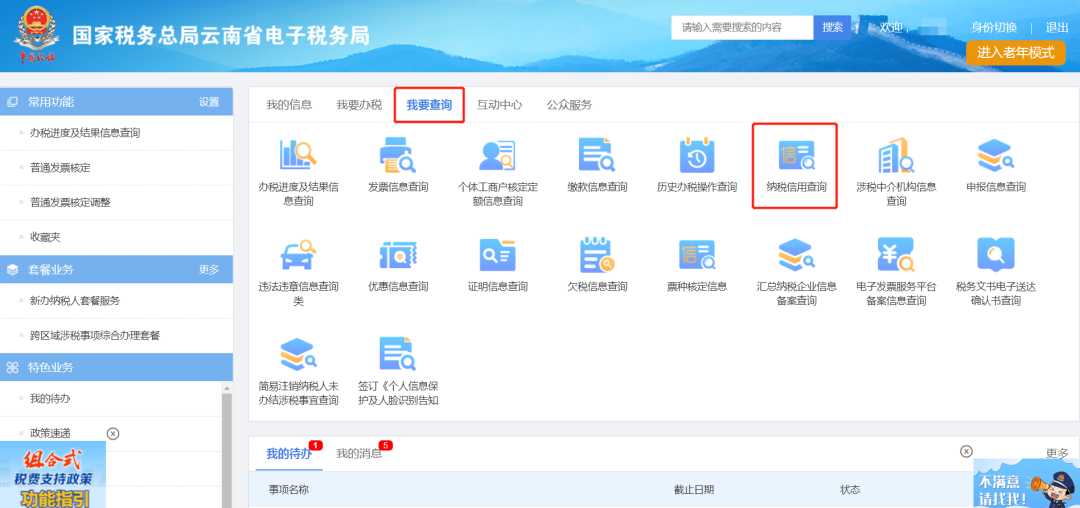
Task: Click the 申报信息查询 icon
Action: point(995,157)
